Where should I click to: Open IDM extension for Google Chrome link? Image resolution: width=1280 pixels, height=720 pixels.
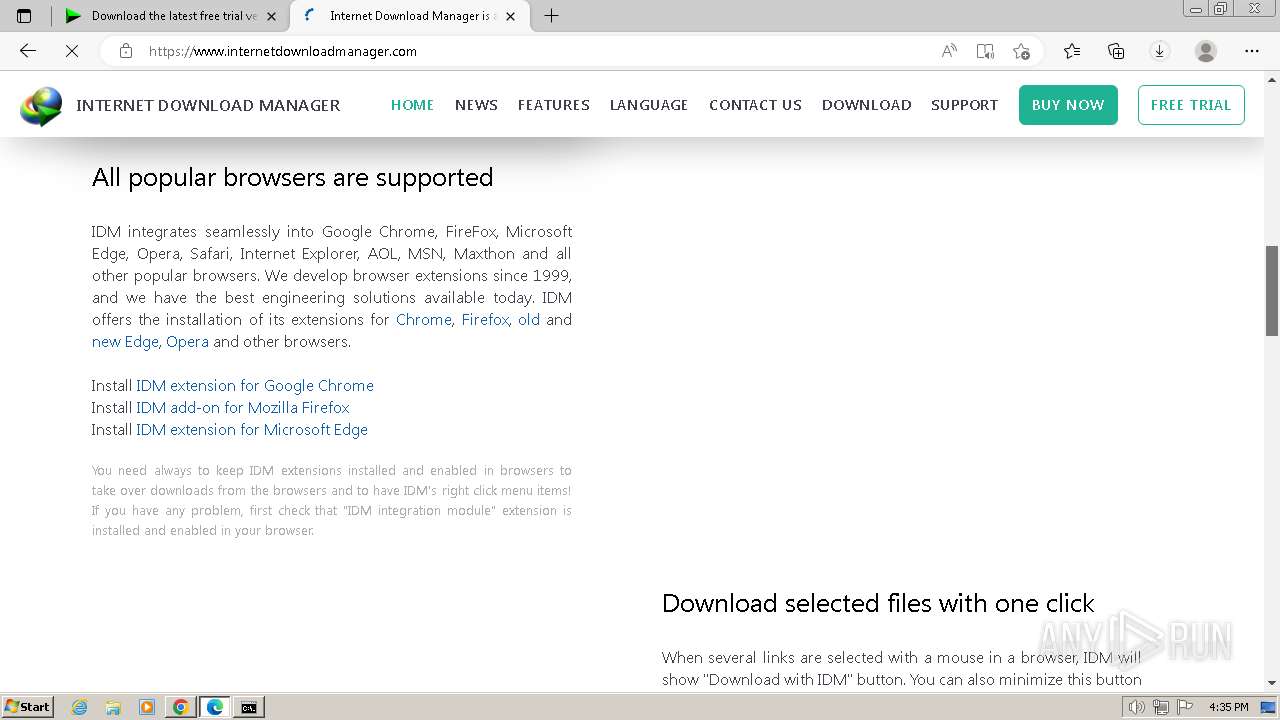click(255, 386)
